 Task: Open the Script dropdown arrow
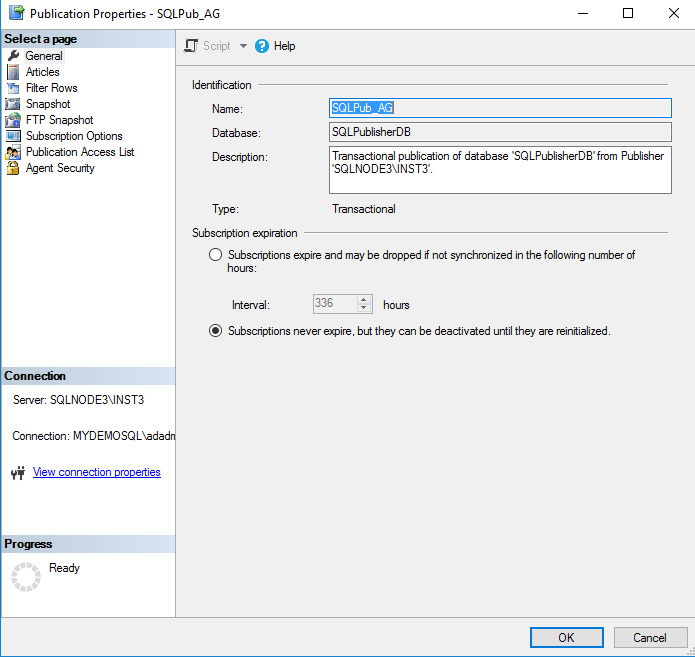coord(243,46)
